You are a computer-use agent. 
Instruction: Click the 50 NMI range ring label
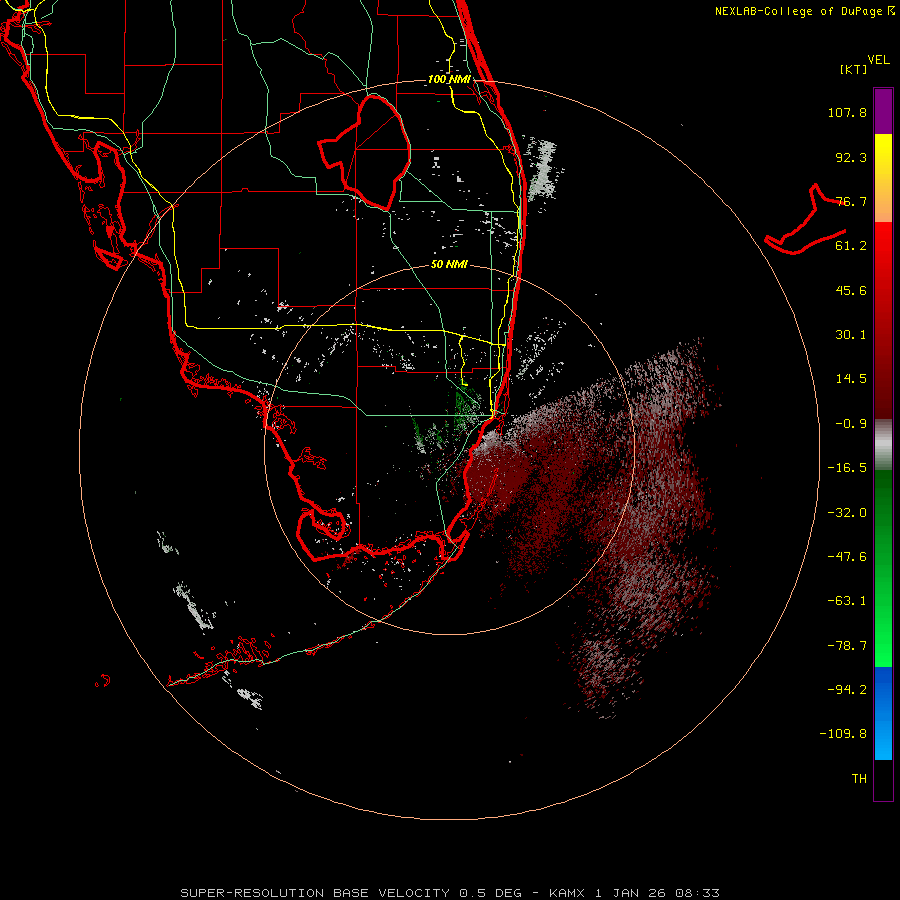coord(449,264)
